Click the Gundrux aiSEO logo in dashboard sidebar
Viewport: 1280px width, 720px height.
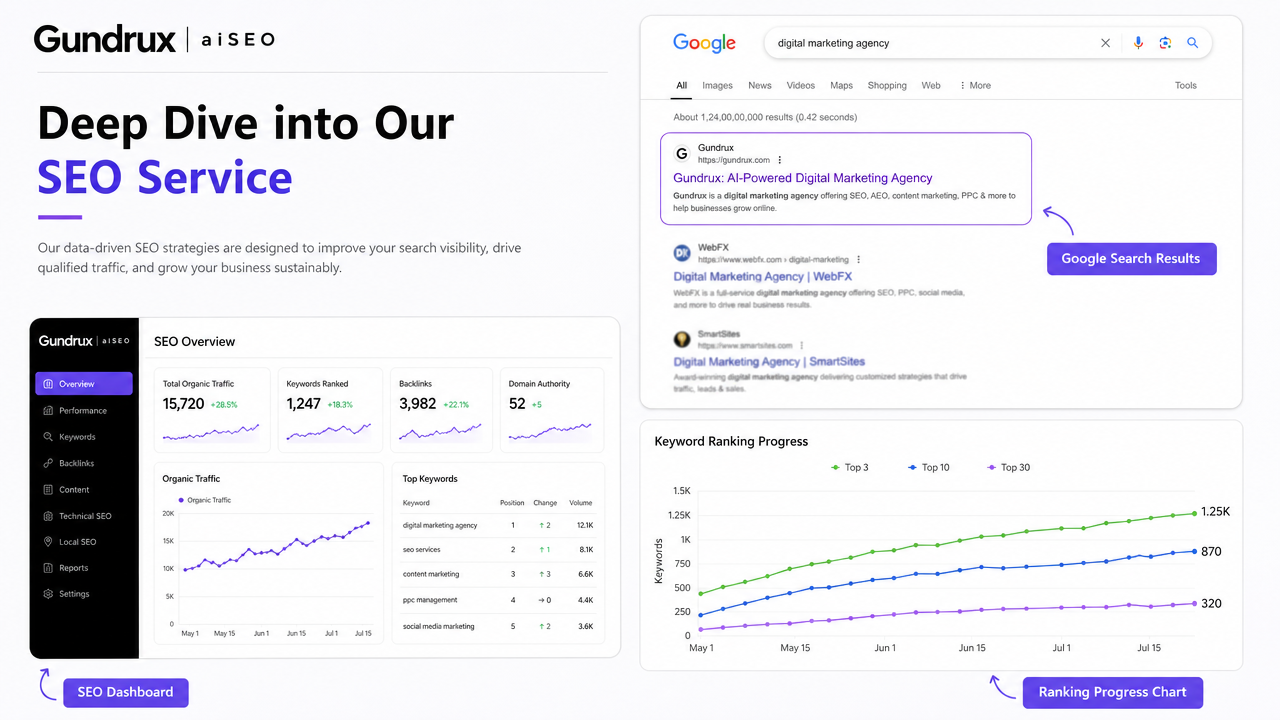pos(84,341)
